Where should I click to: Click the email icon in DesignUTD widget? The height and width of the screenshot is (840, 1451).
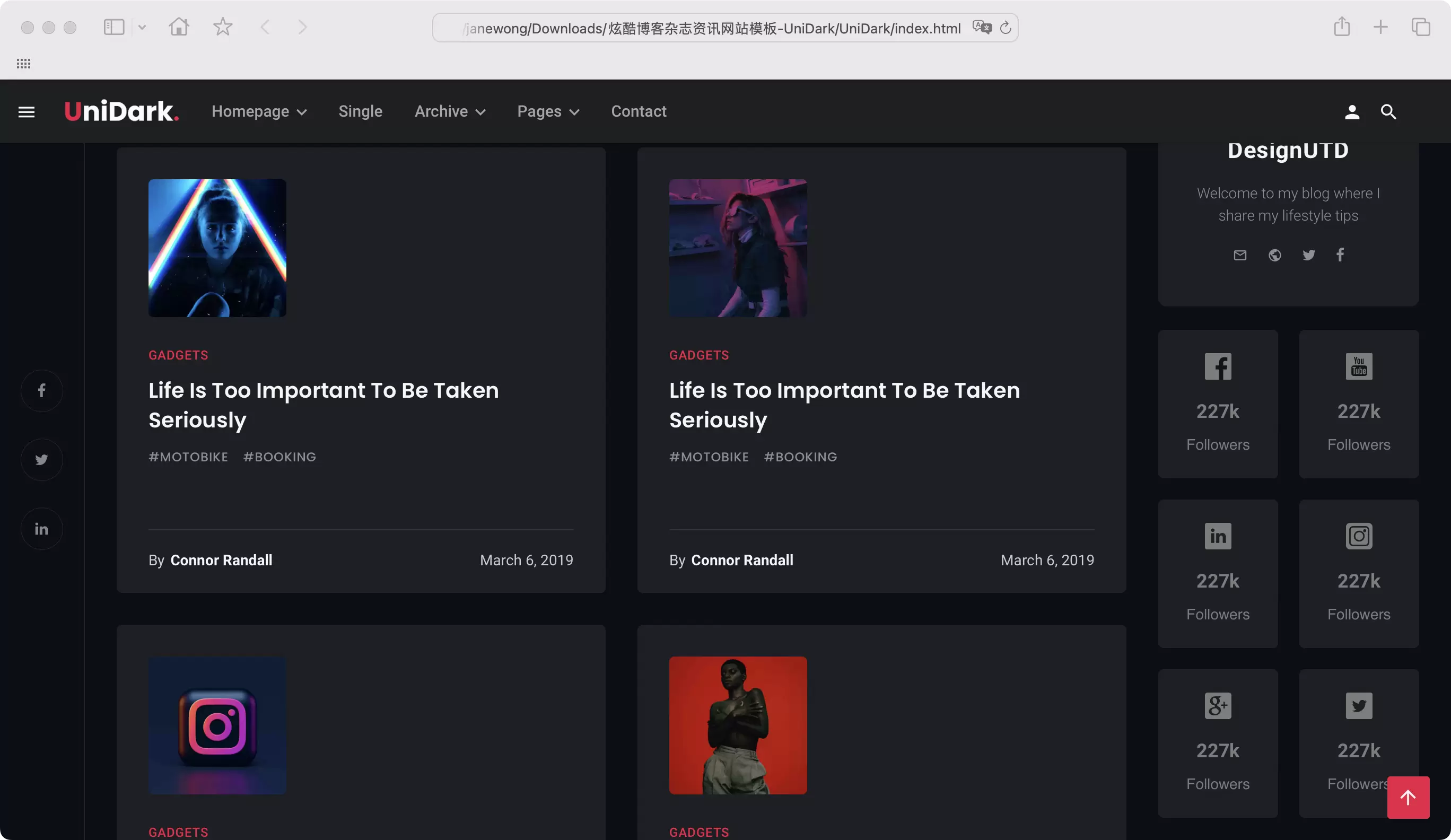pos(1240,255)
